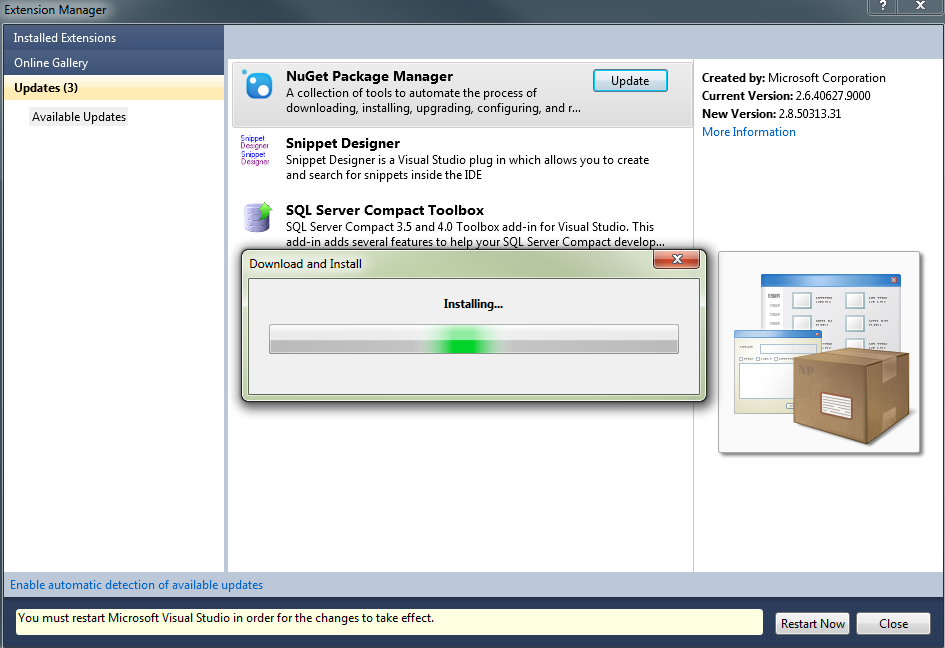945x648 pixels.
Task: Update the NuGet Package Manager extension
Action: [630, 81]
